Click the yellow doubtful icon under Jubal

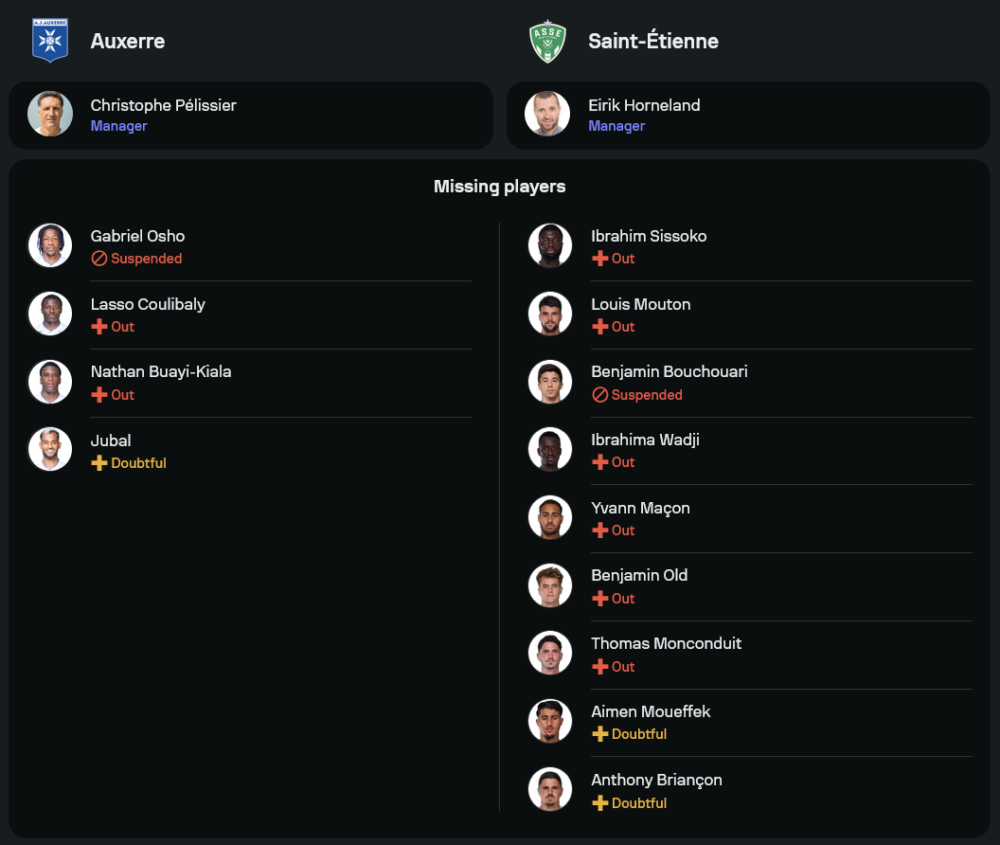[99, 463]
